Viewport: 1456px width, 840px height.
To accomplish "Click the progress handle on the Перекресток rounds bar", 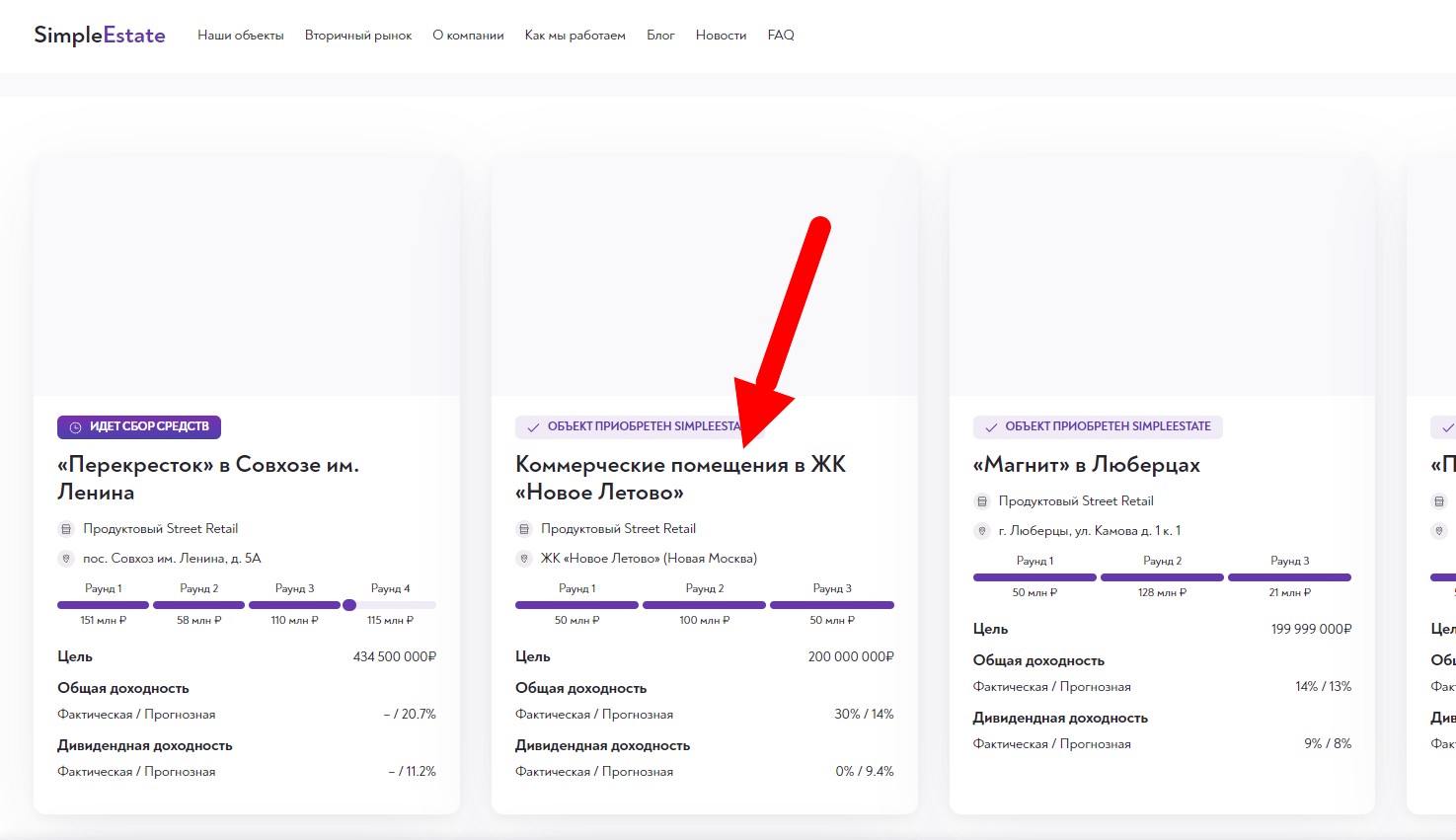I will click(x=349, y=605).
